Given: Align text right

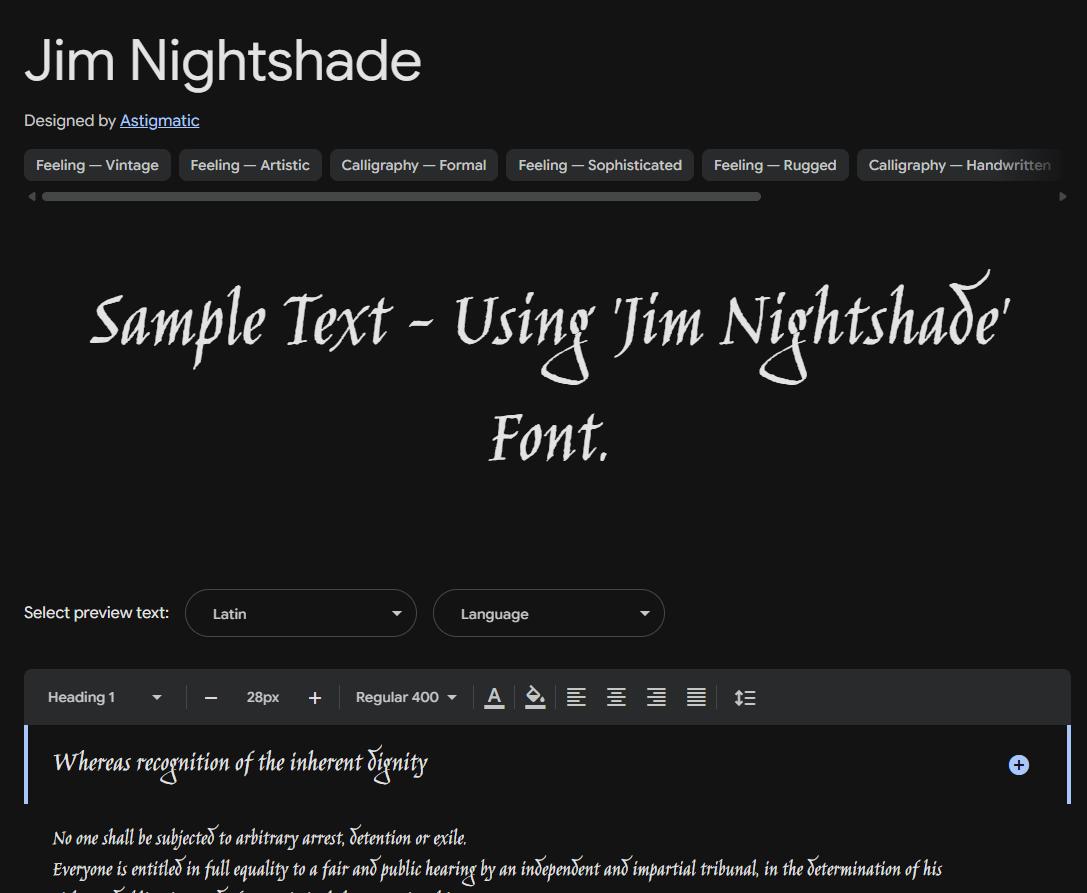Looking at the screenshot, I should 656,697.
